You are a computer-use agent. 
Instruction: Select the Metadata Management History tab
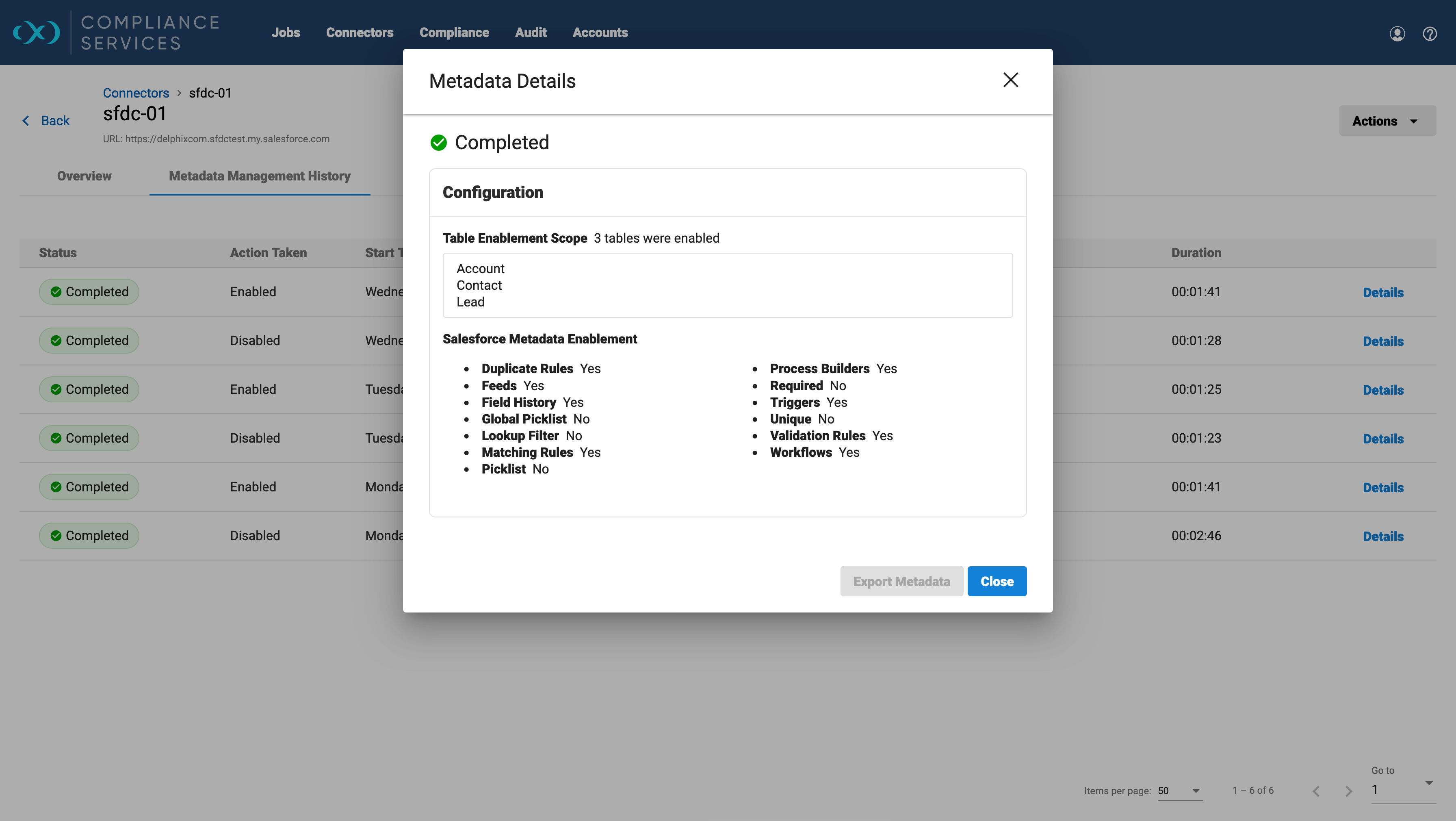[260, 176]
